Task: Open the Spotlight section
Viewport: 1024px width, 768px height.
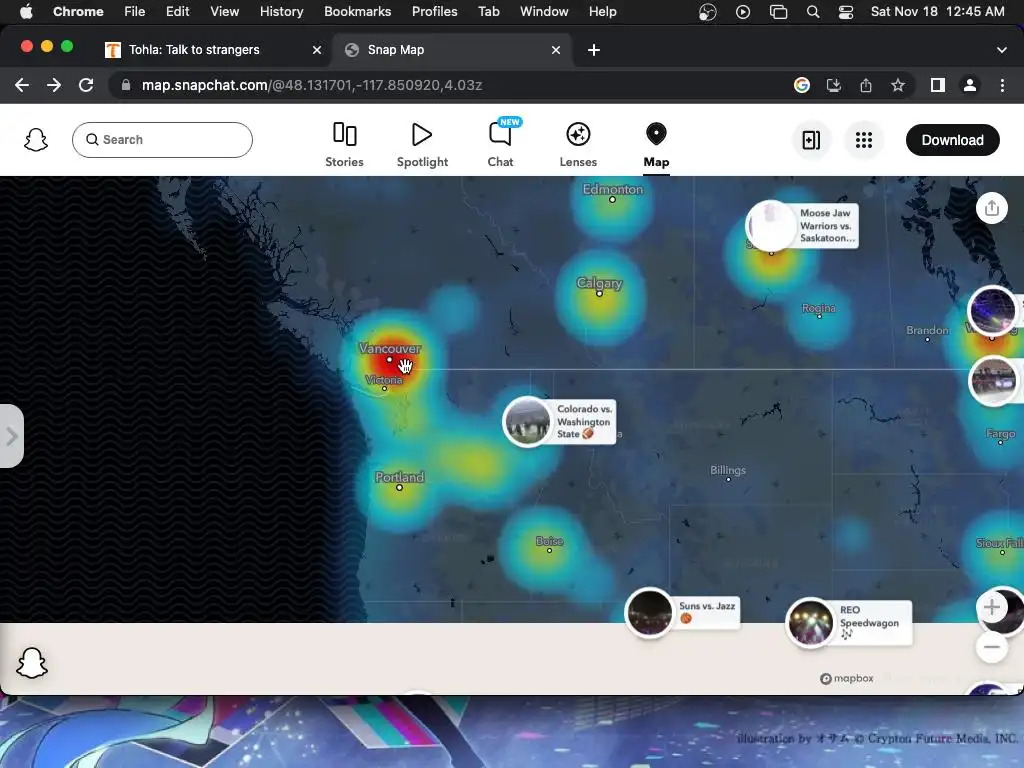Action: click(422, 145)
